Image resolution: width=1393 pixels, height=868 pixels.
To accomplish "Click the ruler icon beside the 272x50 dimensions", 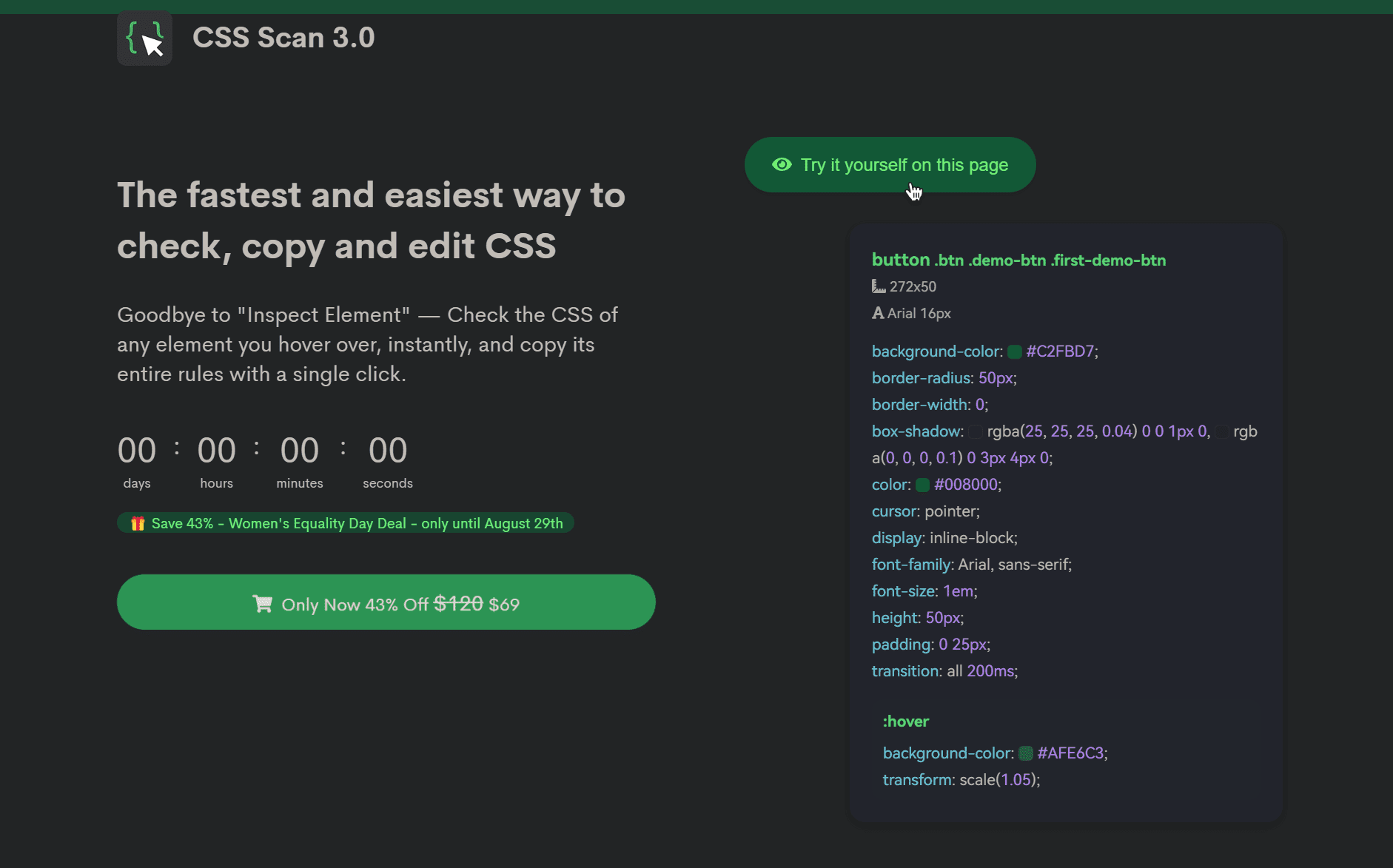I will (878, 286).
